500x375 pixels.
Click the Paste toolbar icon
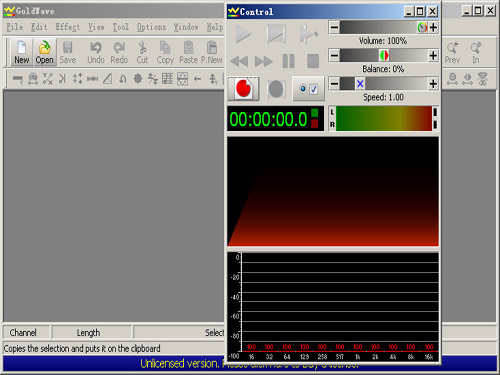[189, 52]
